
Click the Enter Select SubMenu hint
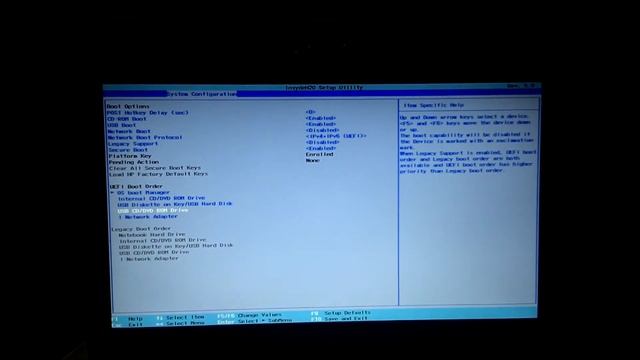click(255, 321)
